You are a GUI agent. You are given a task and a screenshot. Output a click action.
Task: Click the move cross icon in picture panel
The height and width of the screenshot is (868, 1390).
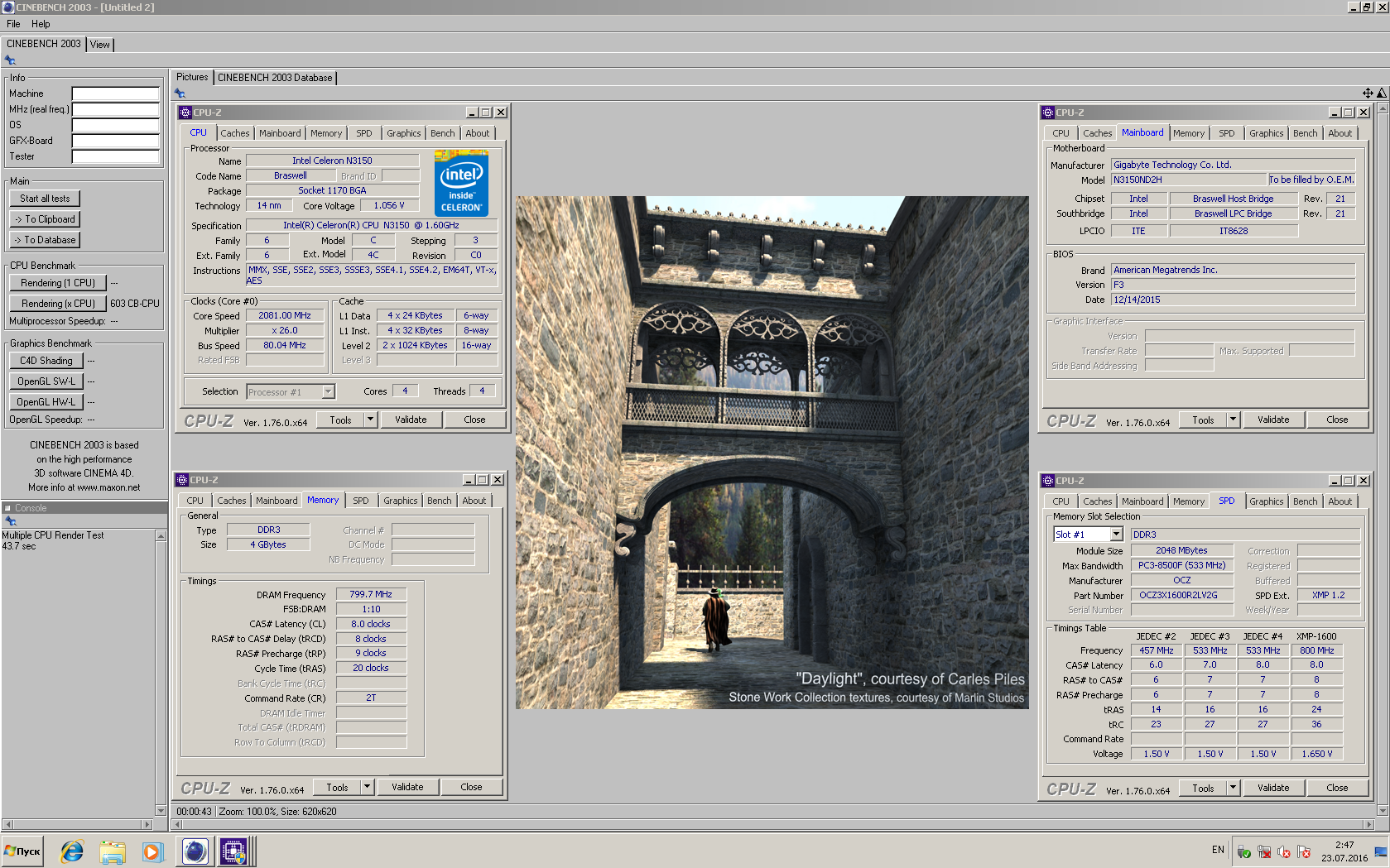tap(1368, 94)
